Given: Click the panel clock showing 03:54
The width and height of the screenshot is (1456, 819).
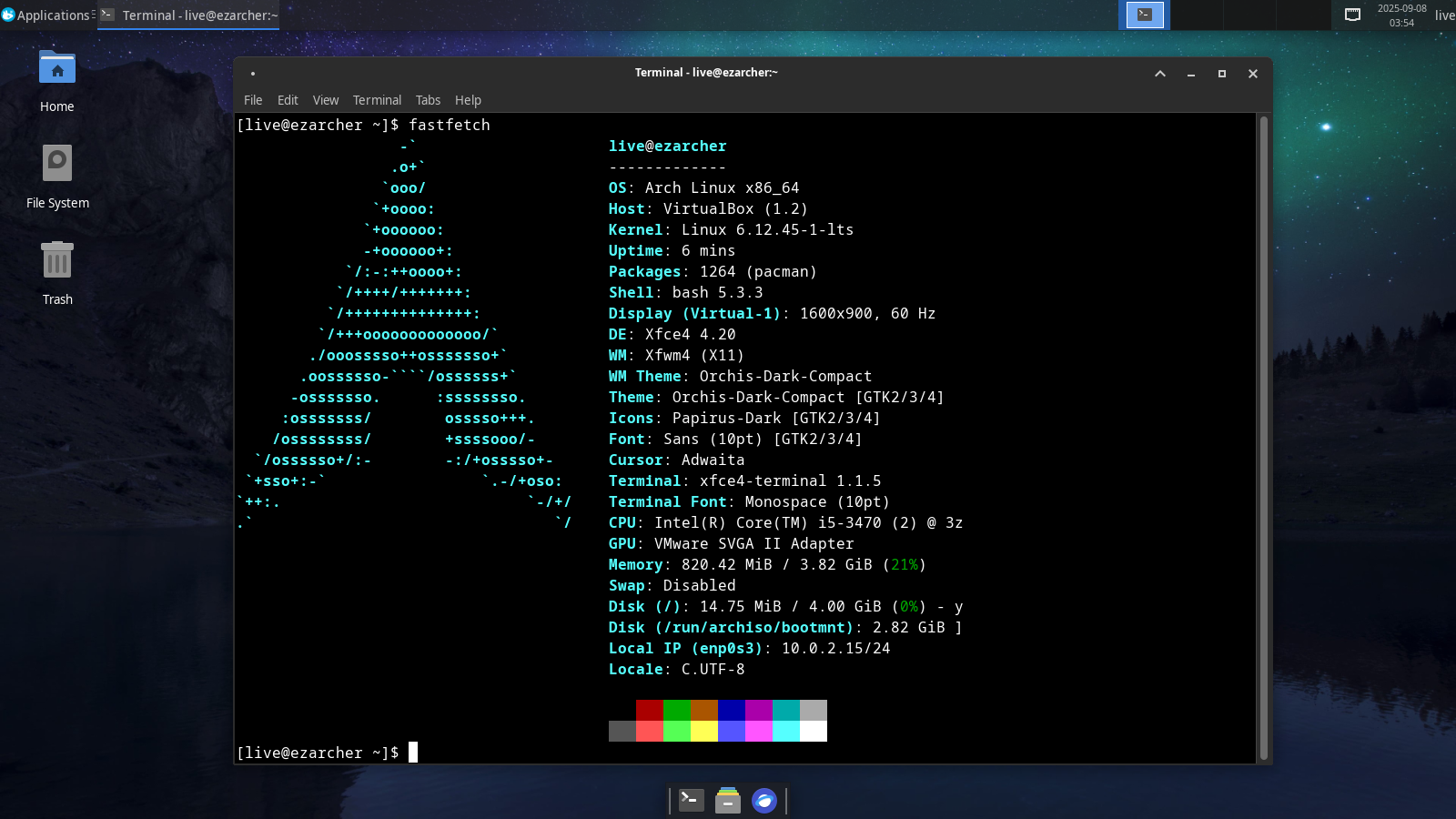Looking at the screenshot, I should [x=1401, y=15].
